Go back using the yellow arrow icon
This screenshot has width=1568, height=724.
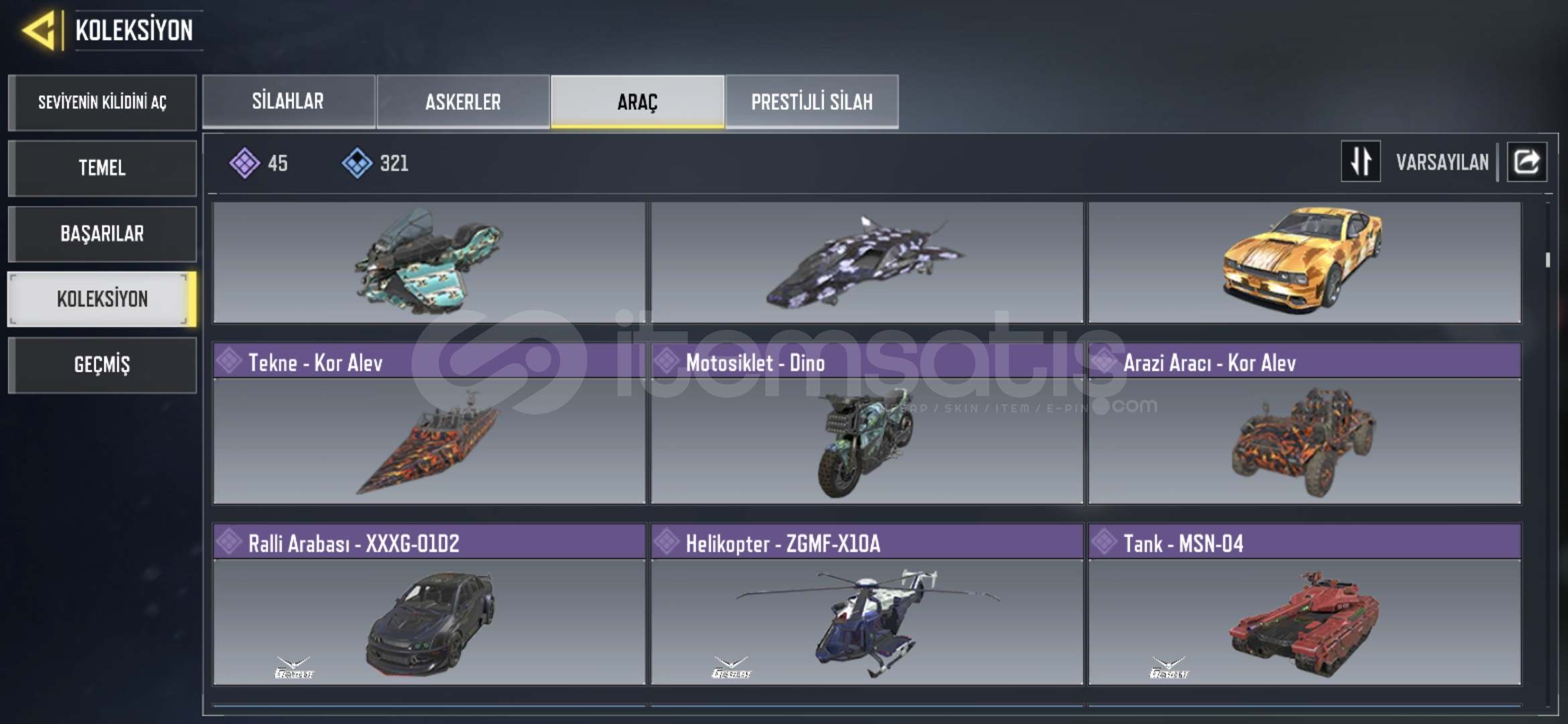tap(39, 31)
